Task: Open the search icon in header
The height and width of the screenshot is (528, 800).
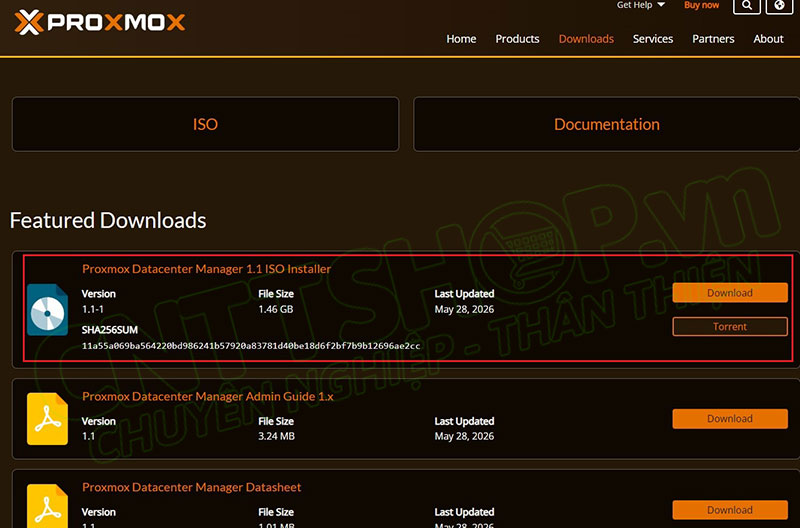Action: (747, 6)
